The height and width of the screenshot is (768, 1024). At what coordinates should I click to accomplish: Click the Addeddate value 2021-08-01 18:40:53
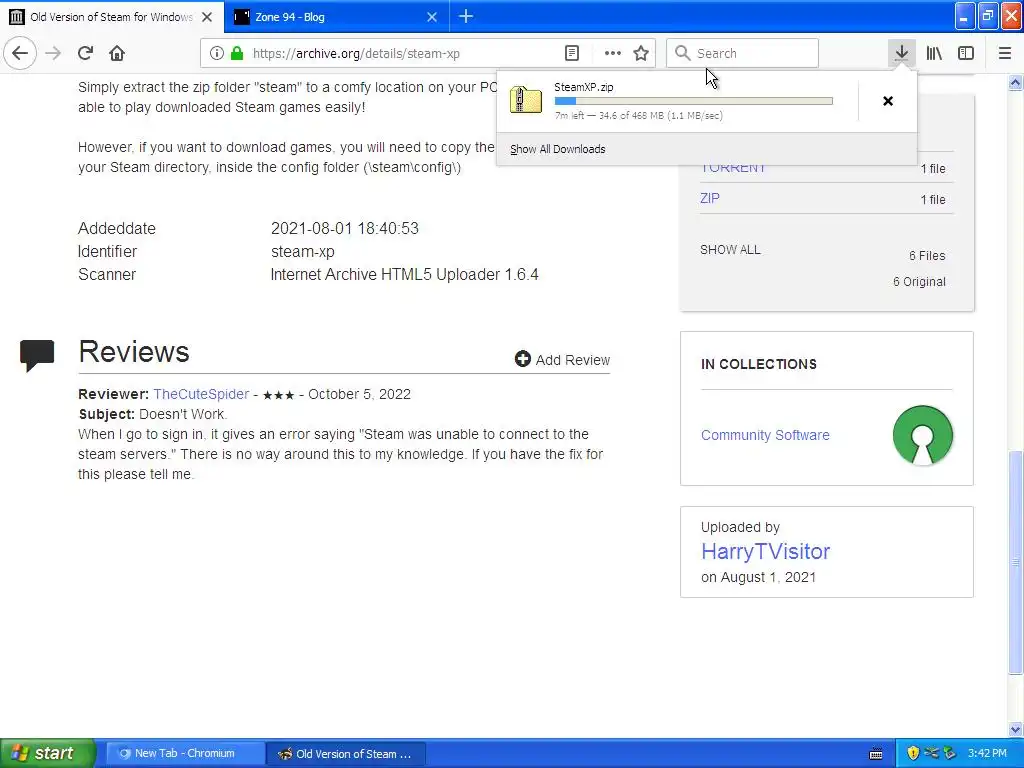pos(345,229)
